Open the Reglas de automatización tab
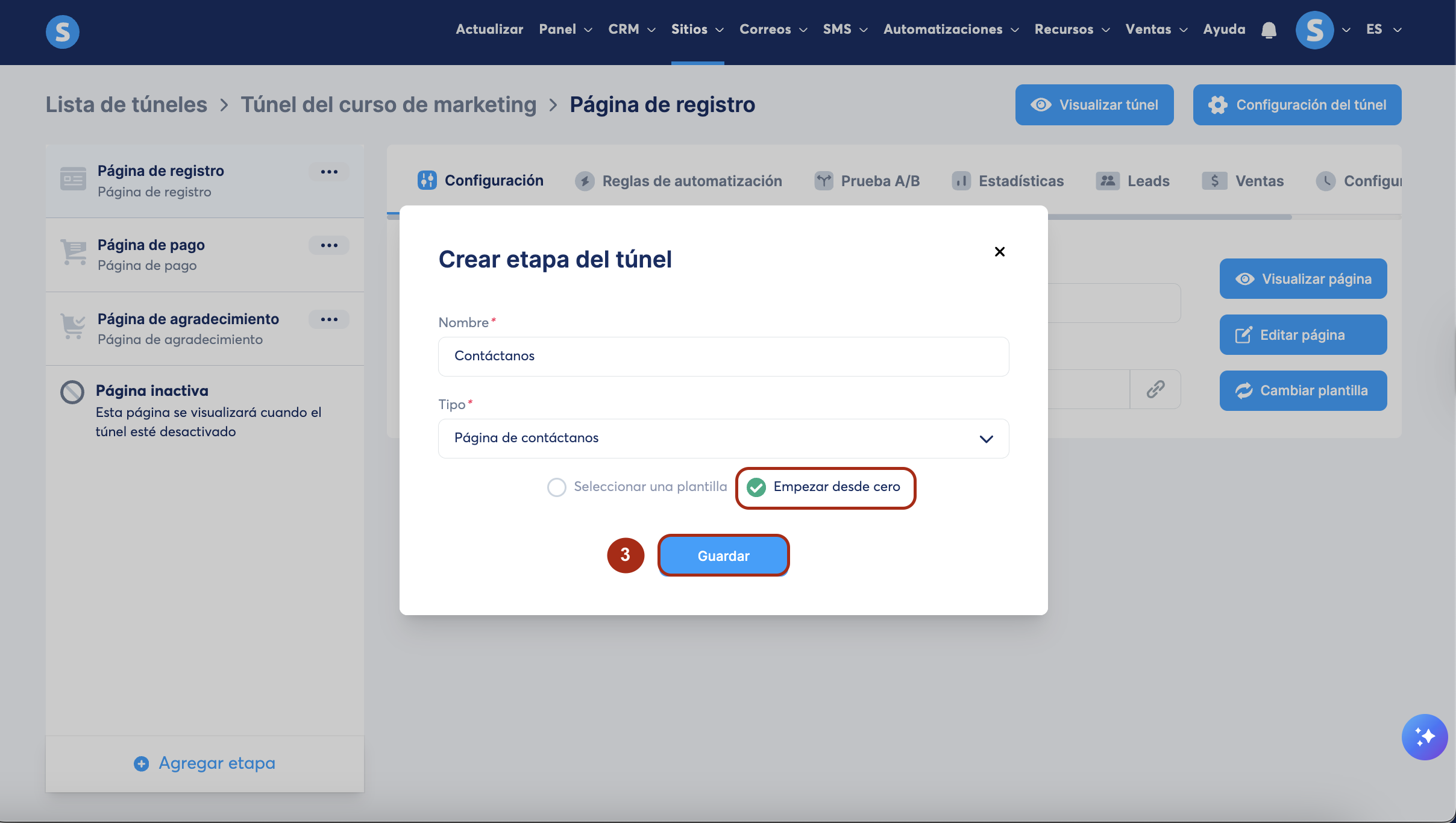The width and height of the screenshot is (1456, 823). tap(679, 181)
